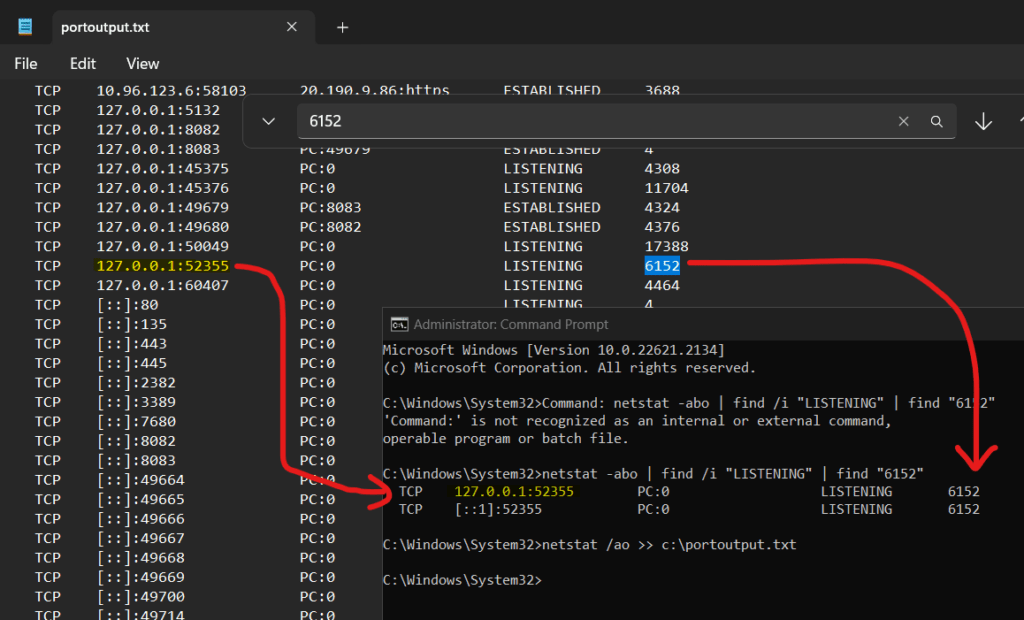
Task: Select highlighted address 127.0.0.1:52355 in Notepad
Action: point(163,266)
